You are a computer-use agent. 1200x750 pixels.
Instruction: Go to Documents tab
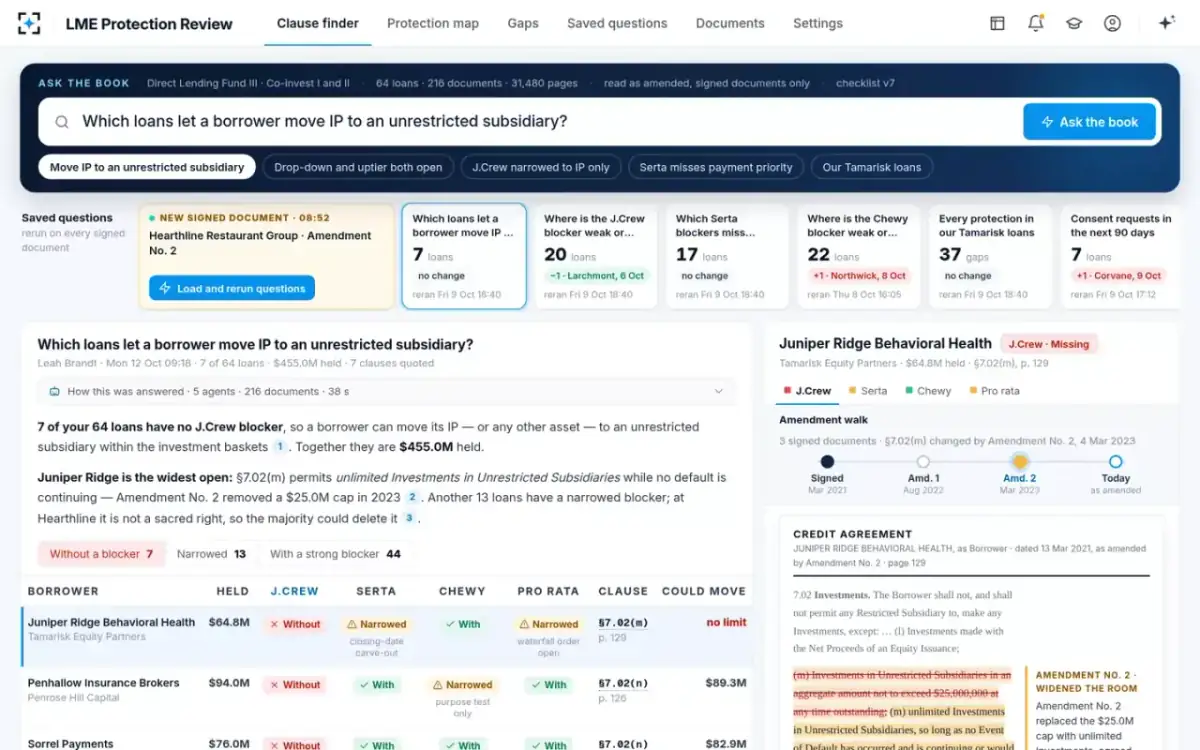click(730, 23)
